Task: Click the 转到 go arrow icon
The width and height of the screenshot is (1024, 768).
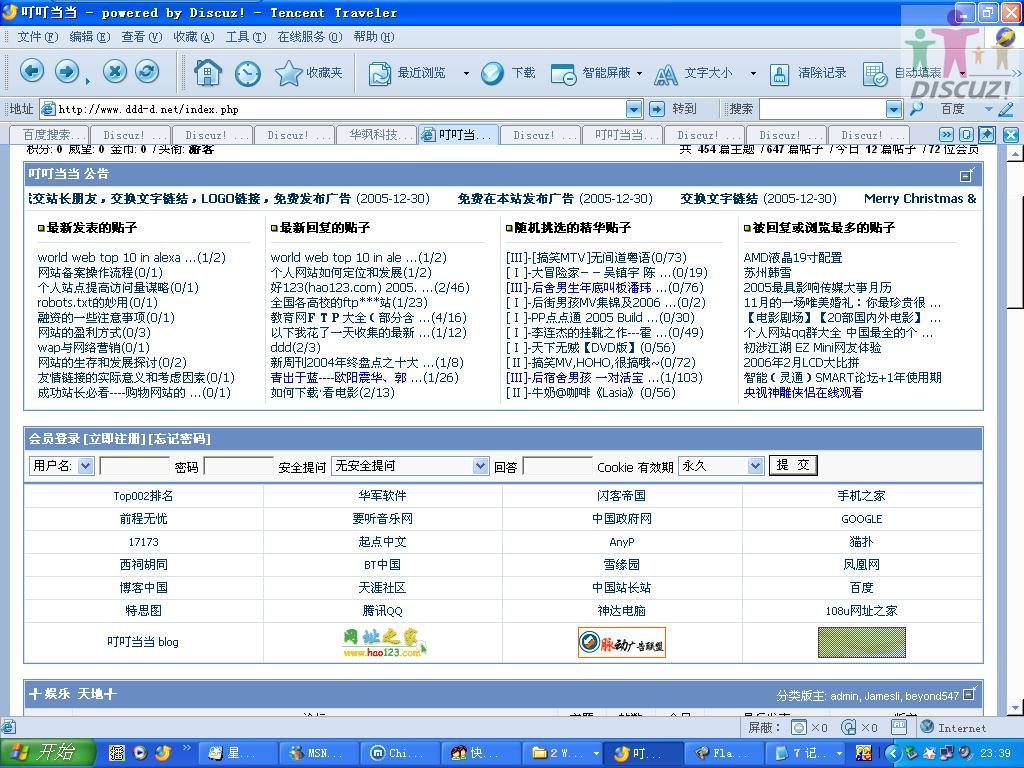Action: (x=657, y=109)
